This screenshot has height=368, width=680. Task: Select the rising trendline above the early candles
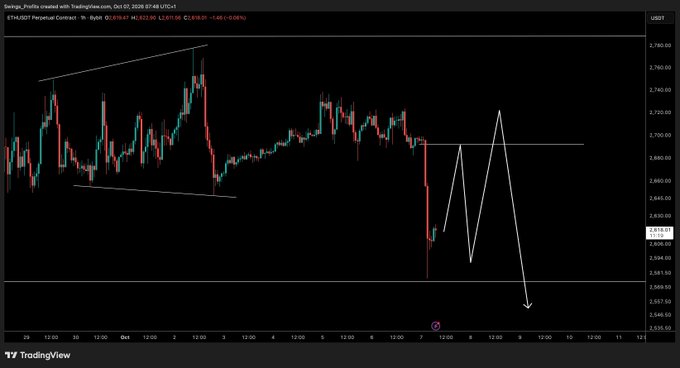123,63
